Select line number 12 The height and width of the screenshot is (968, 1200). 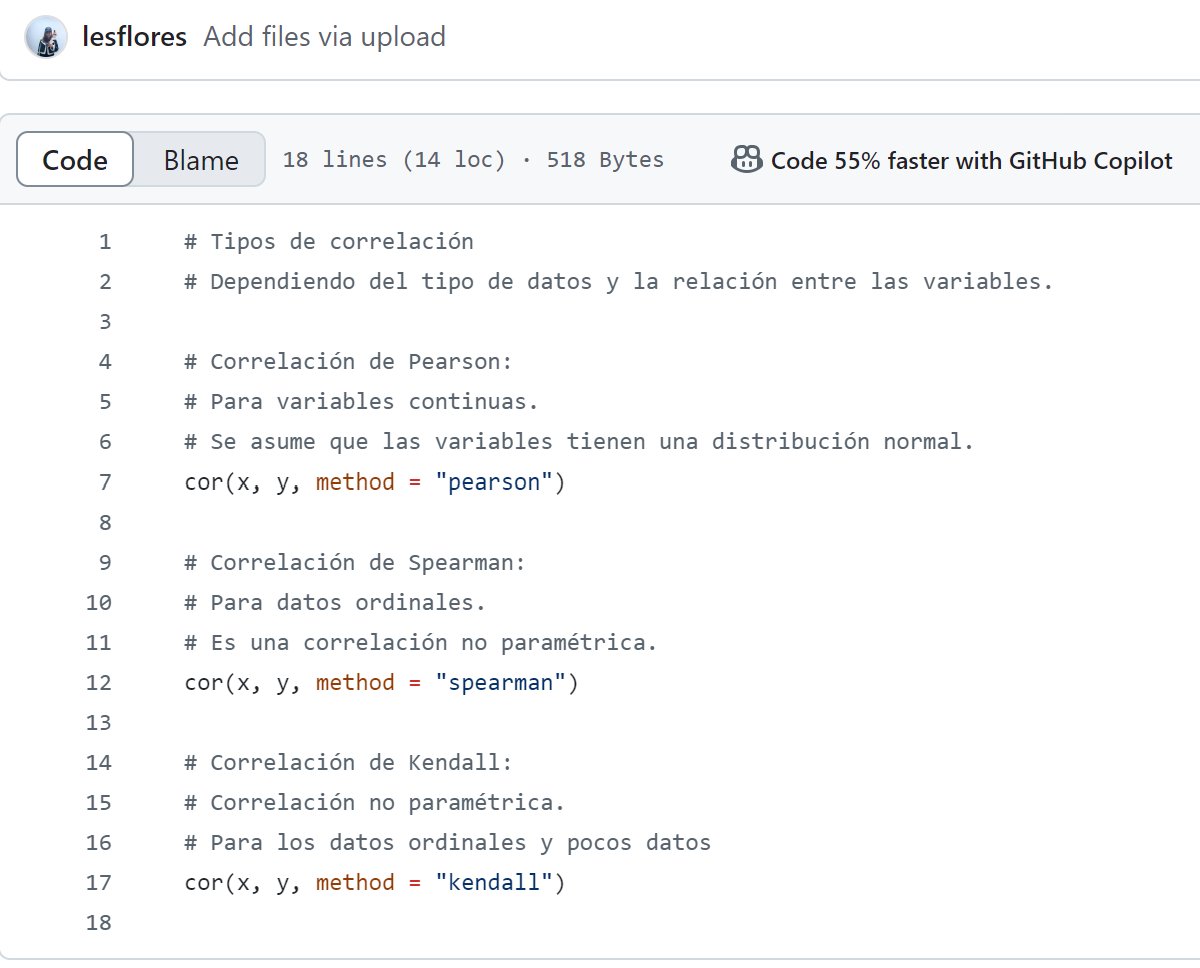[x=99, y=682]
